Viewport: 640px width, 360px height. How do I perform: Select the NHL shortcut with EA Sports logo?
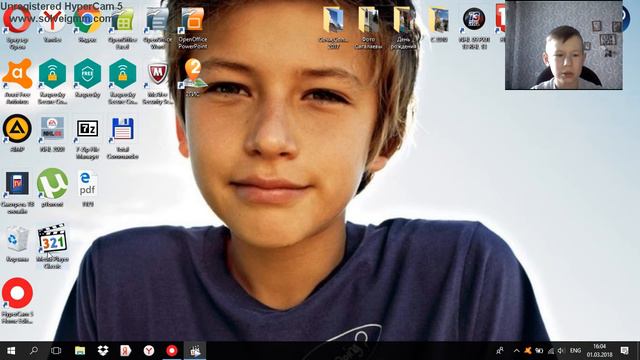pyautogui.click(x=52, y=129)
